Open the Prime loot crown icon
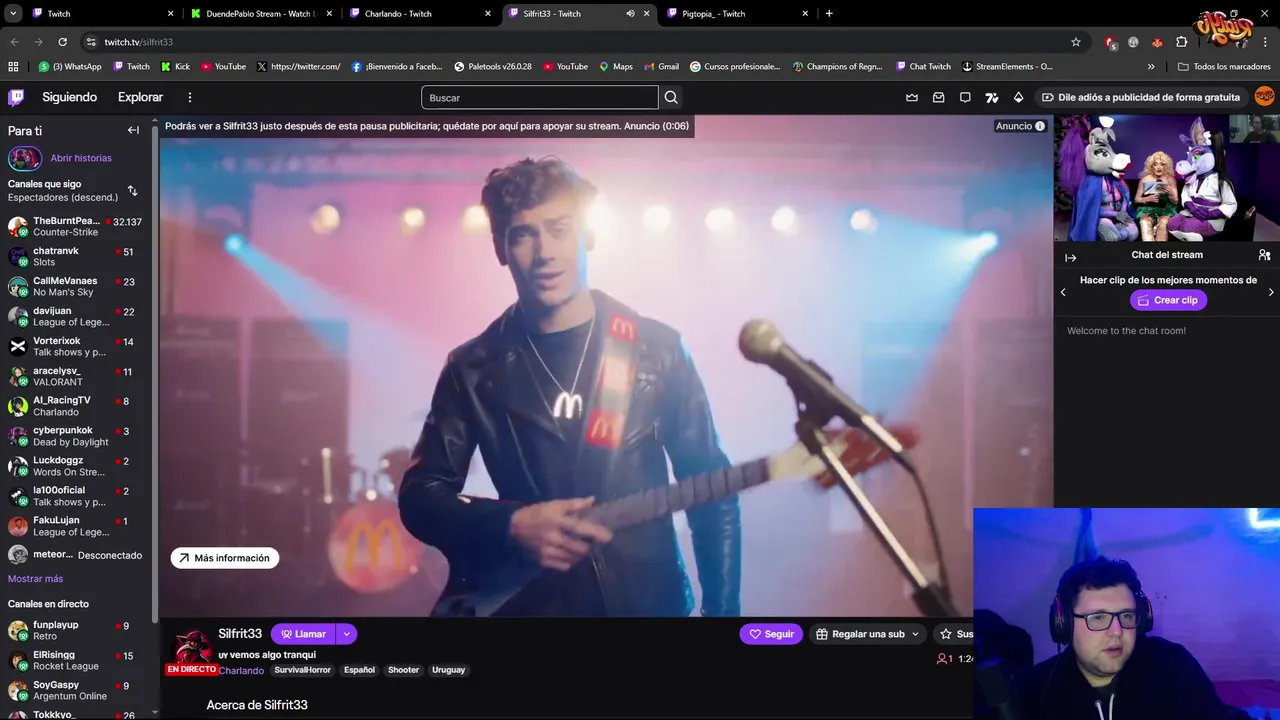 912,97
